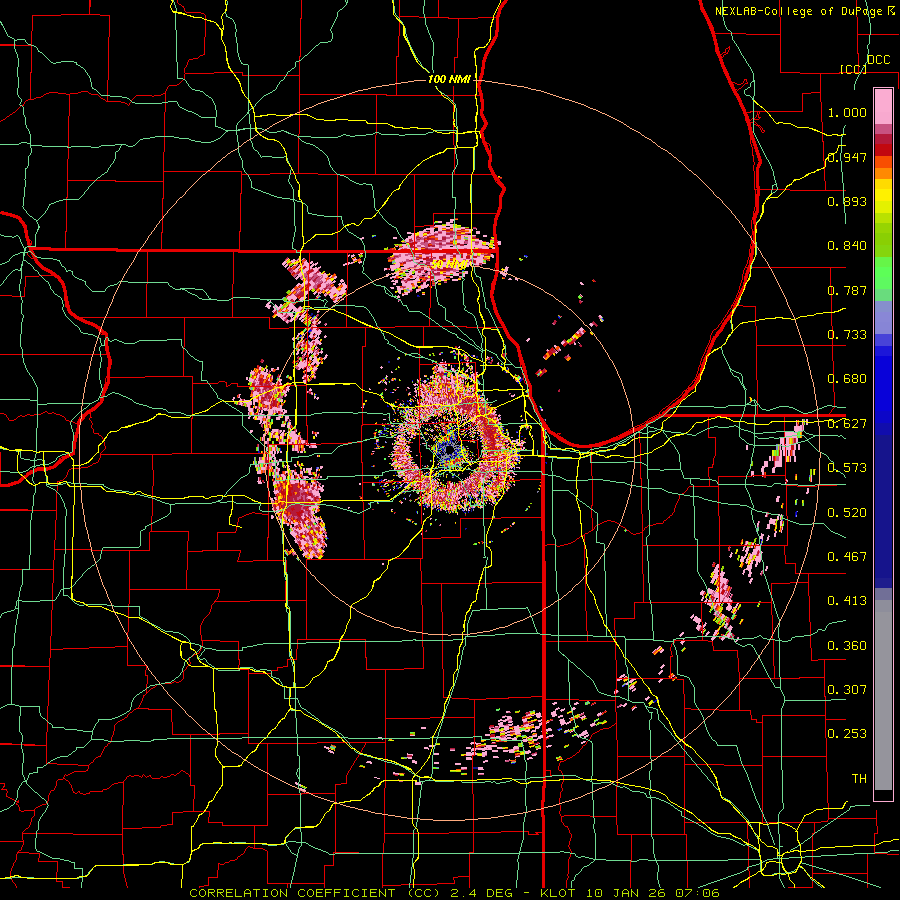Click the 0.680 legend value

pos(847,379)
